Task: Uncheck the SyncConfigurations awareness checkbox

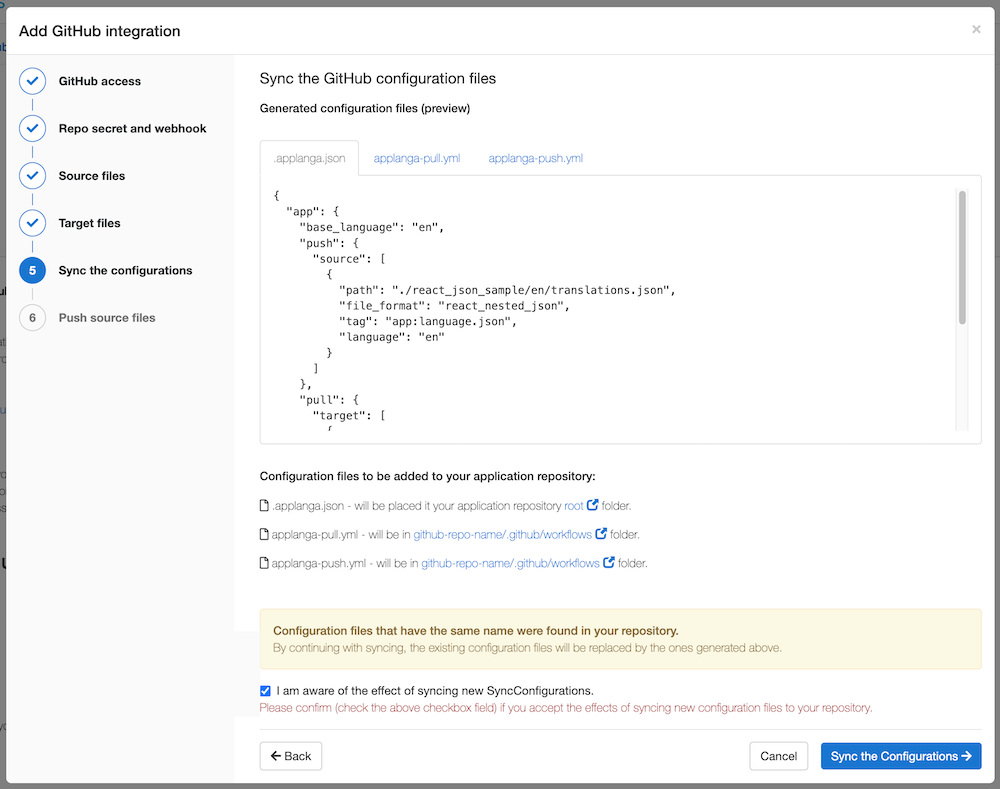Action: 265,691
